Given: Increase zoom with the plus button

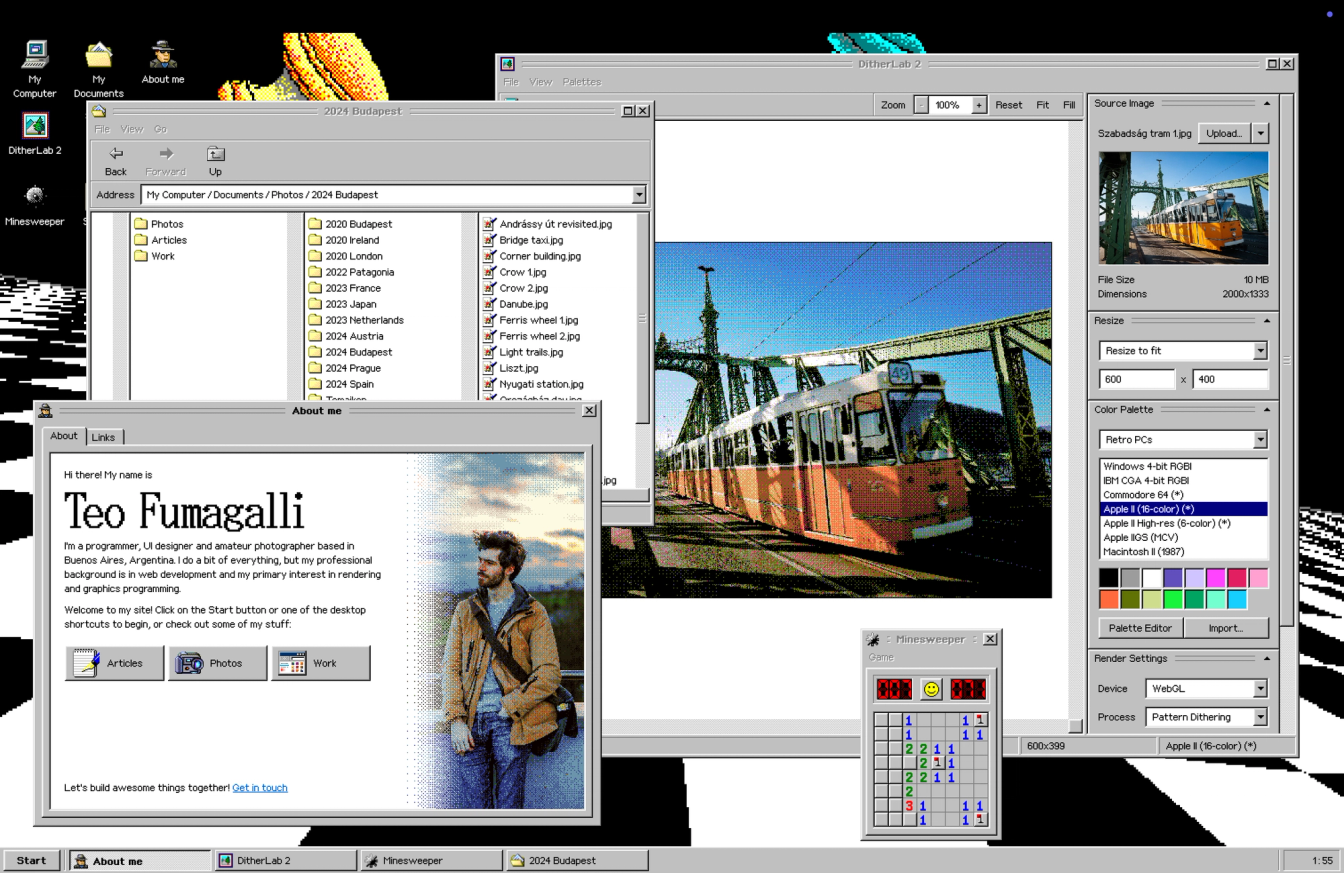Looking at the screenshot, I should [979, 105].
